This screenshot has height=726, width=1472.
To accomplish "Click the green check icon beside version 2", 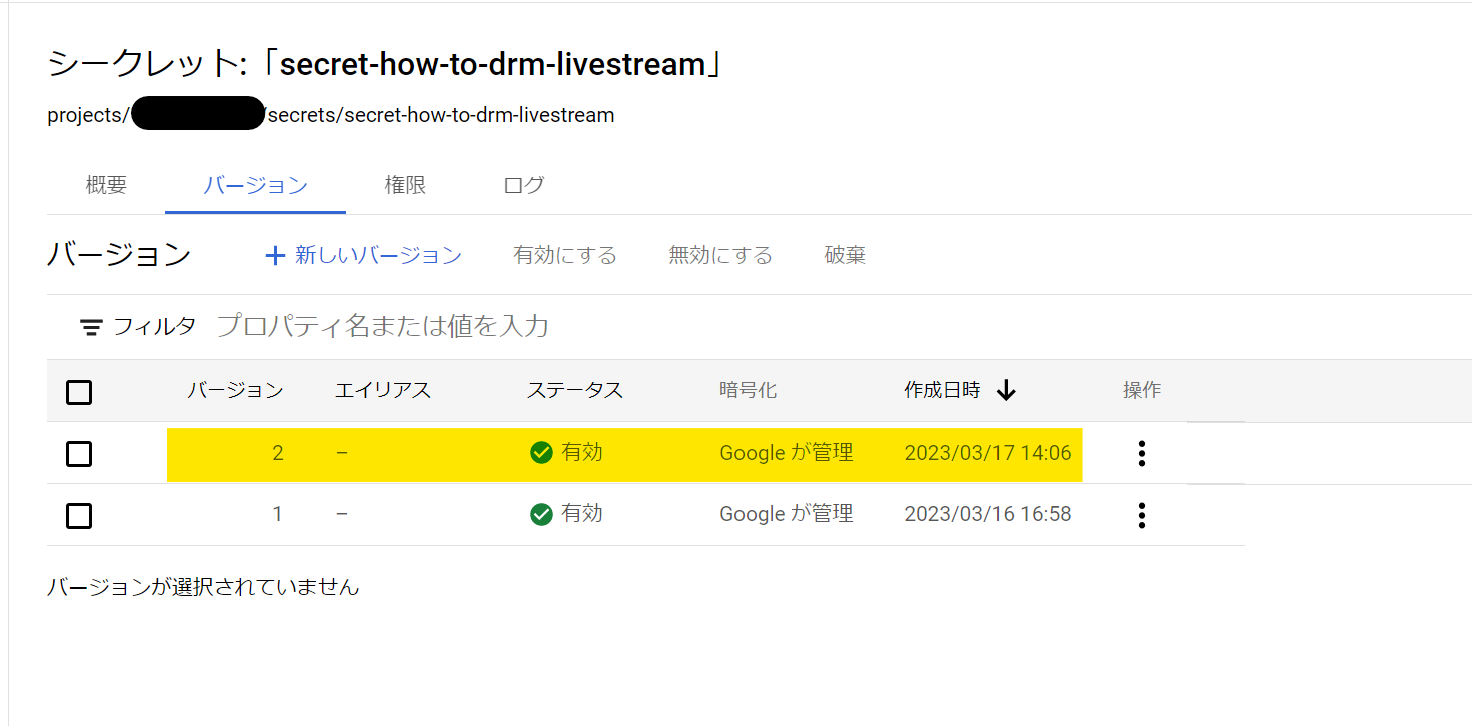I will [x=541, y=452].
